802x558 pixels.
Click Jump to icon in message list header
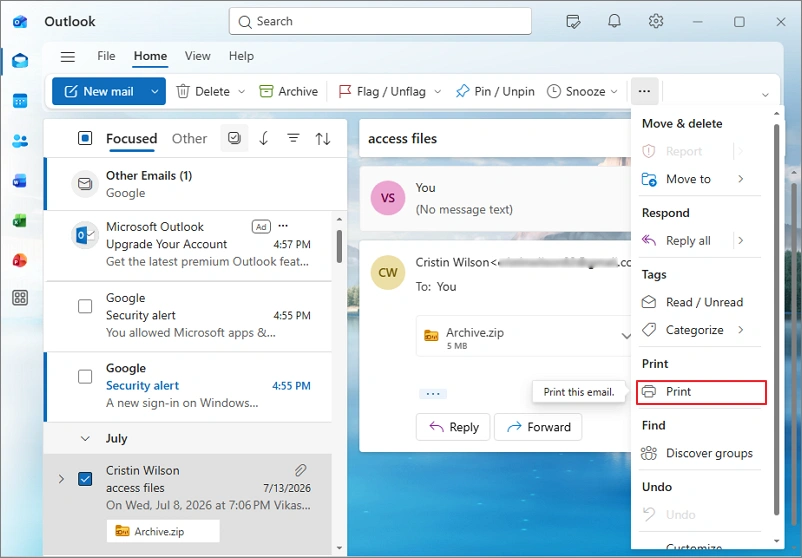click(264, 138)
